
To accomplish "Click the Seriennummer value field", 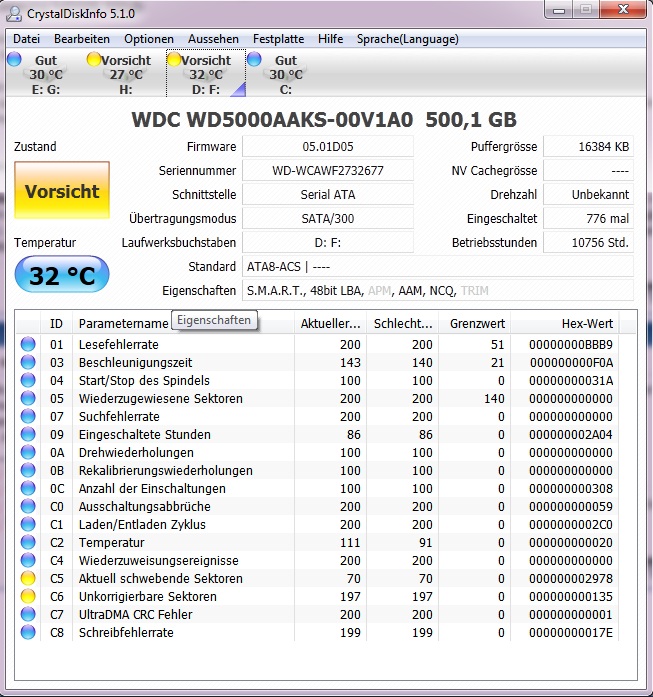I will [328, 171].
